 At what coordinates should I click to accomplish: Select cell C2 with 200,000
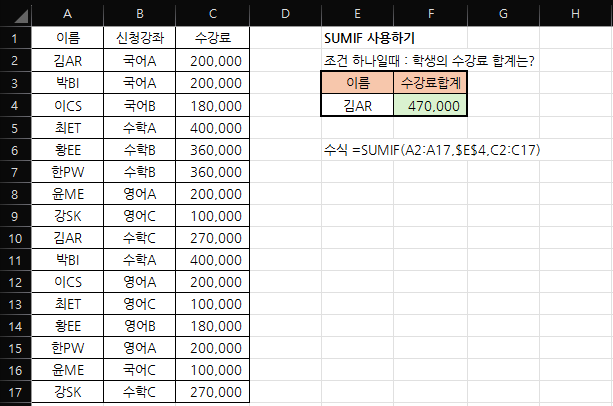tap(213, 61)
